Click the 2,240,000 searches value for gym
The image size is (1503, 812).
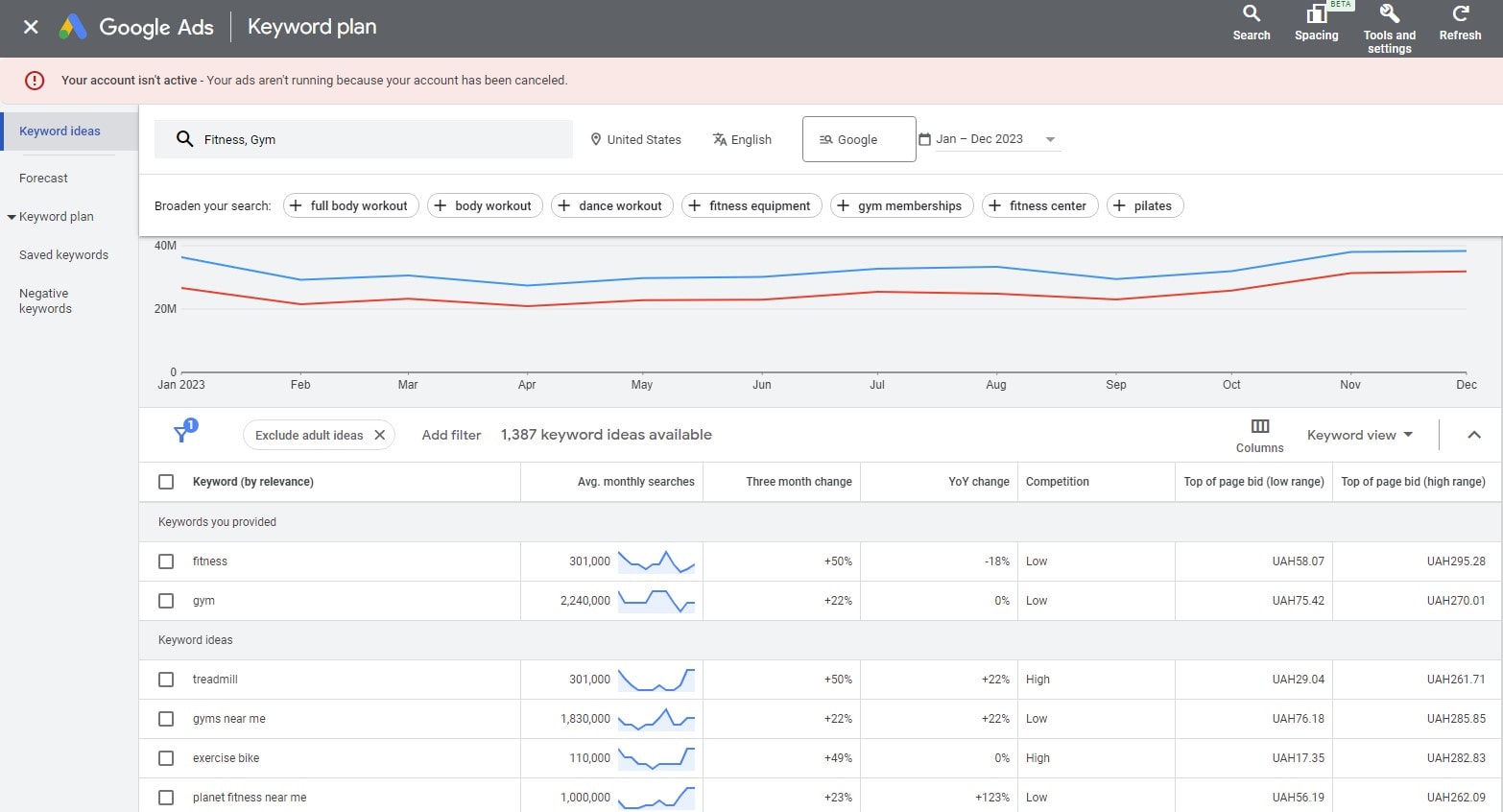click(584, 601)
